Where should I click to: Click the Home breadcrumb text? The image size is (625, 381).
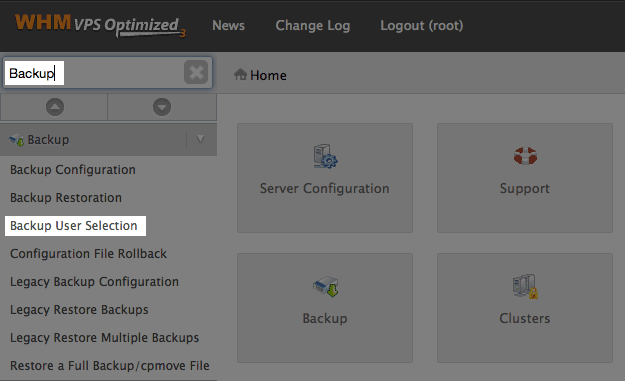[268, 75]
